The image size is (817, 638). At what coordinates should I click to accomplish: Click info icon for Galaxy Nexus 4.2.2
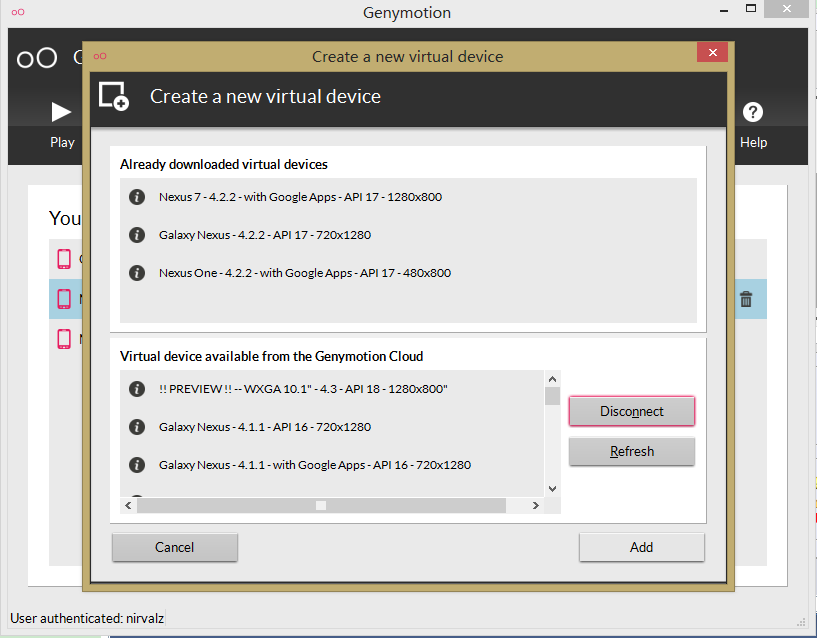click(137, 235)
